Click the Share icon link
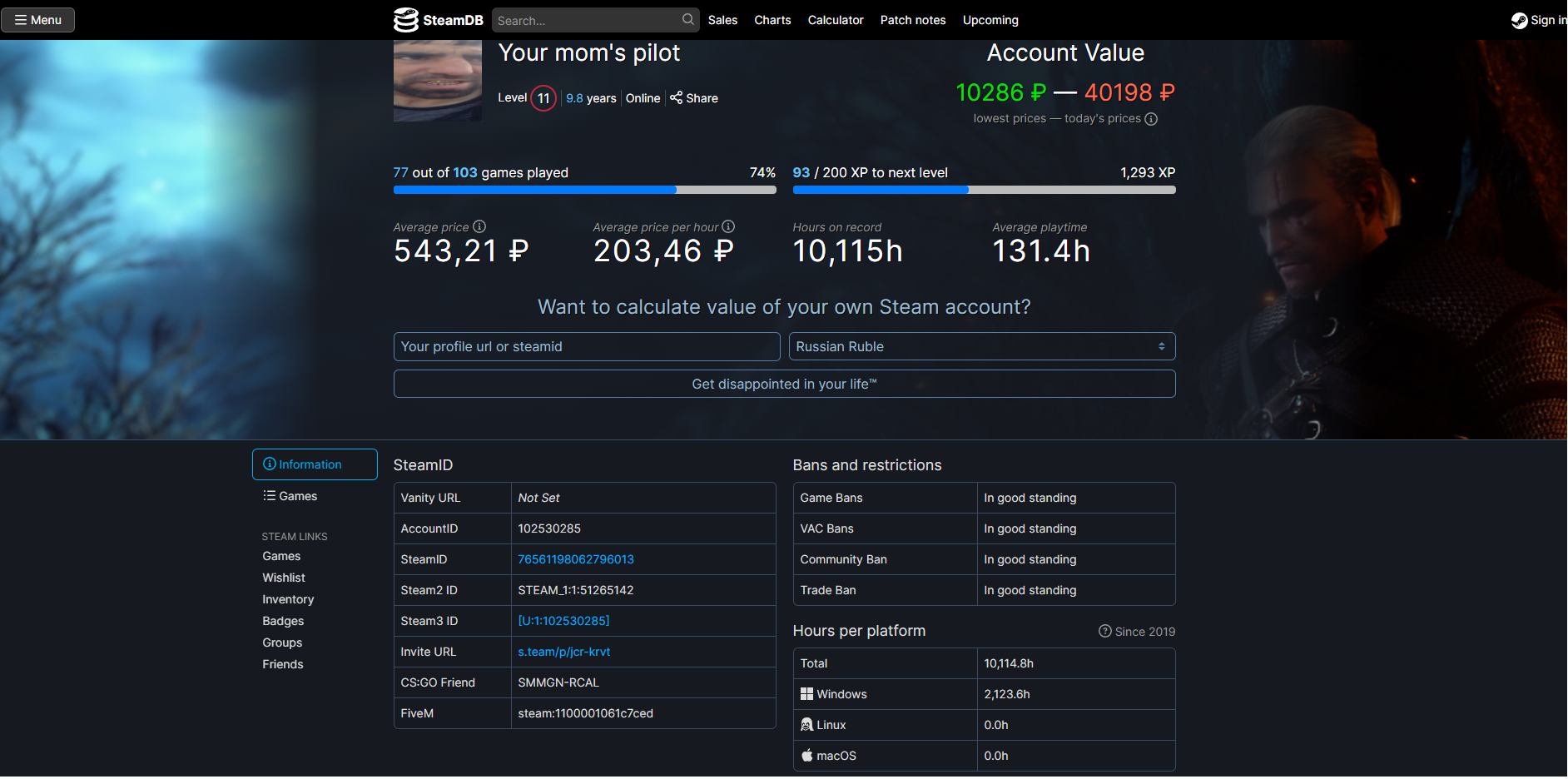The width and height of the screenshot is (1568, 779). click(694, 98)
